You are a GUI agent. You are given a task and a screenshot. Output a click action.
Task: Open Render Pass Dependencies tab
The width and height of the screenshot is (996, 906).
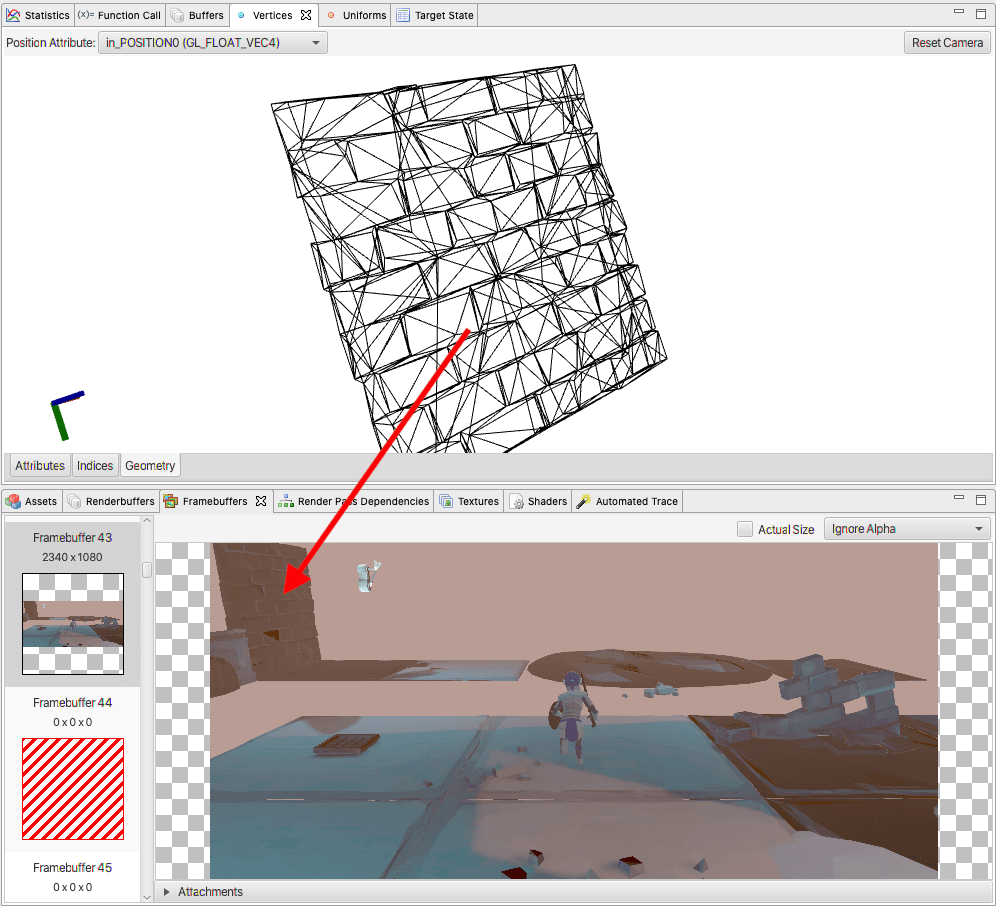click(x=354, y=501)
